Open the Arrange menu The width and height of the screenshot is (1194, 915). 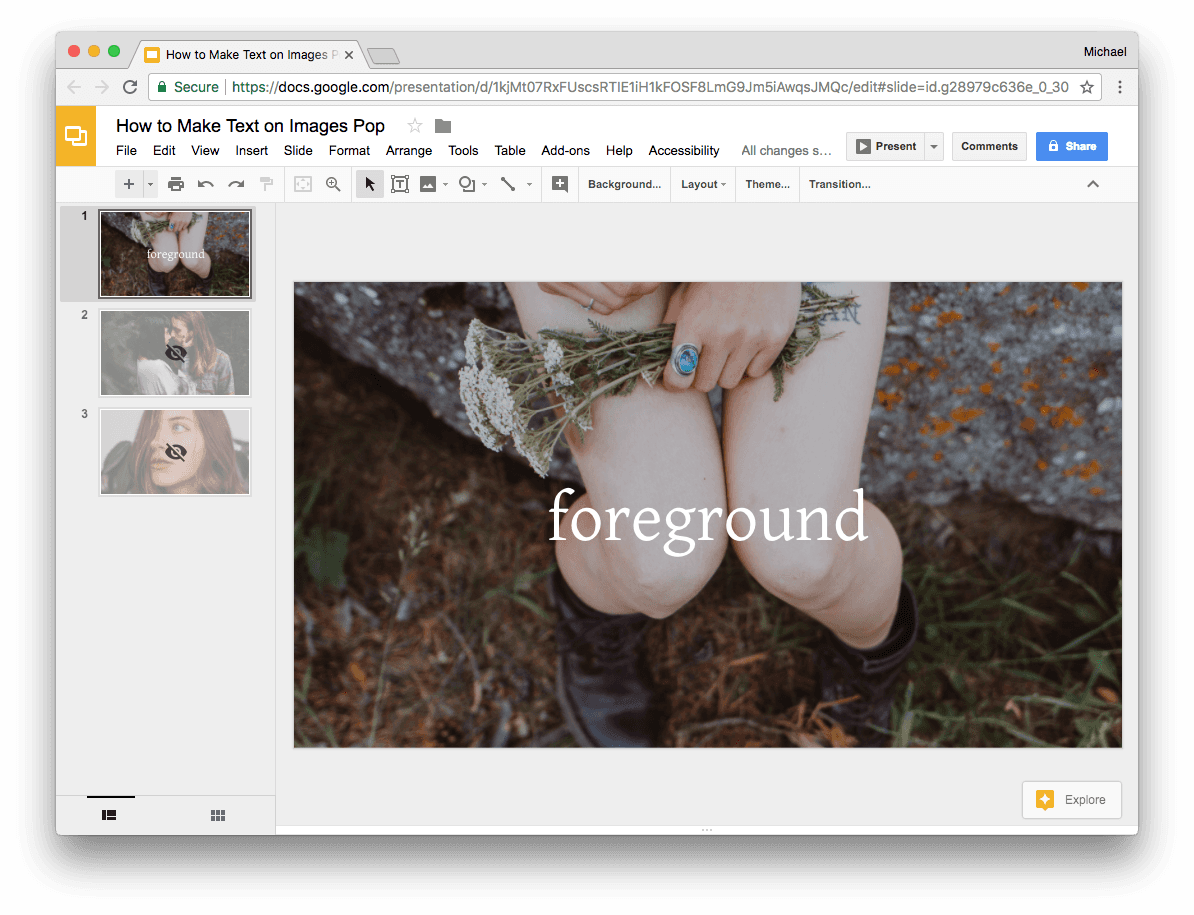point(409,151)
